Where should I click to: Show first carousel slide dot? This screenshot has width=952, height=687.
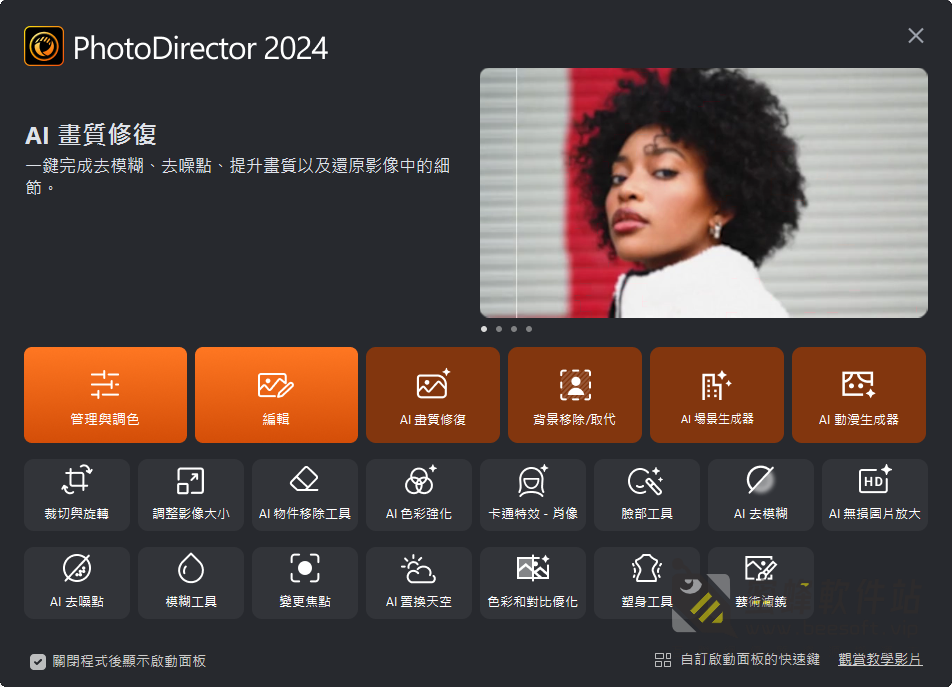tap(484, 329)
